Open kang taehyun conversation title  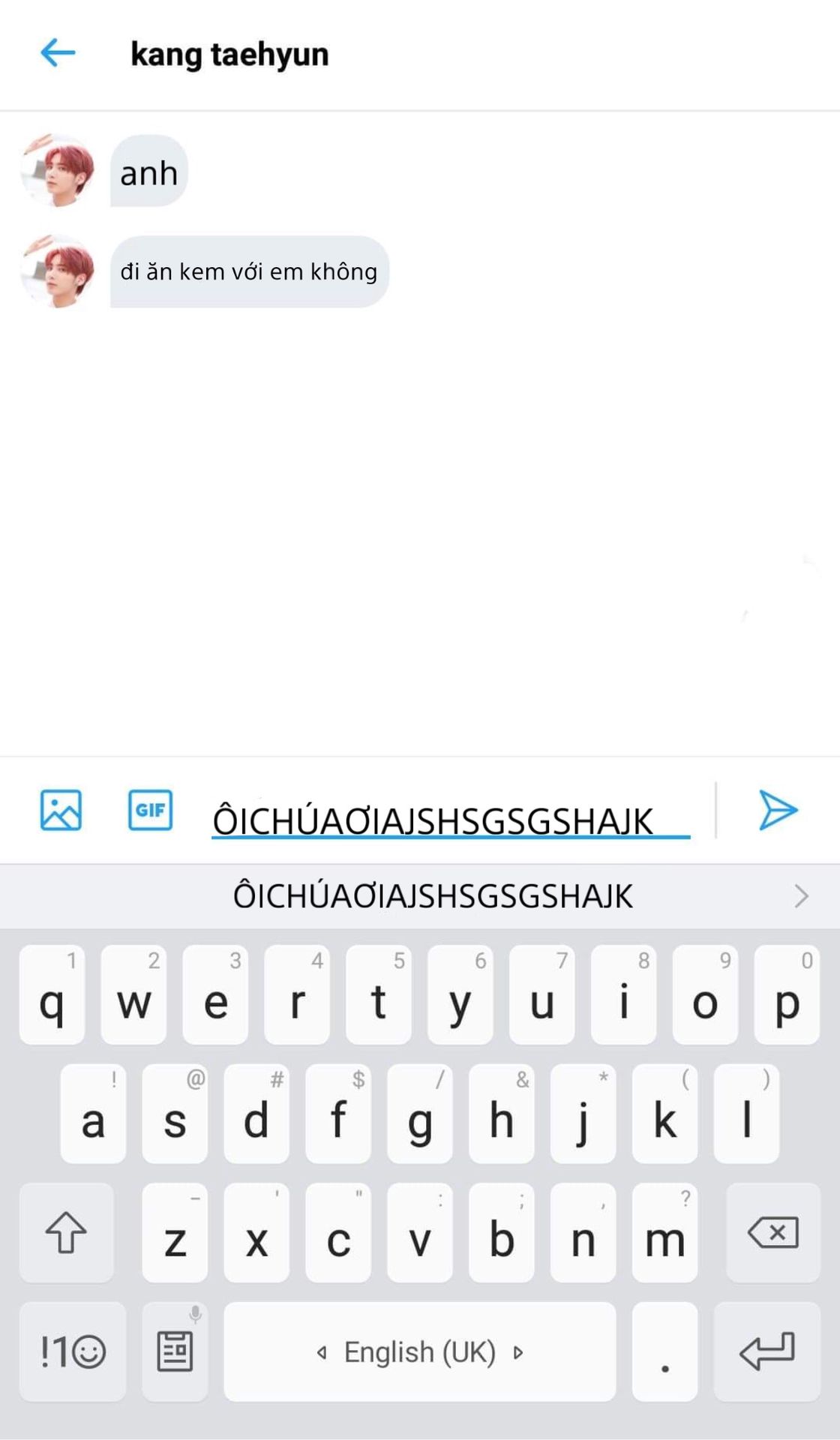(x=229, y=54)
